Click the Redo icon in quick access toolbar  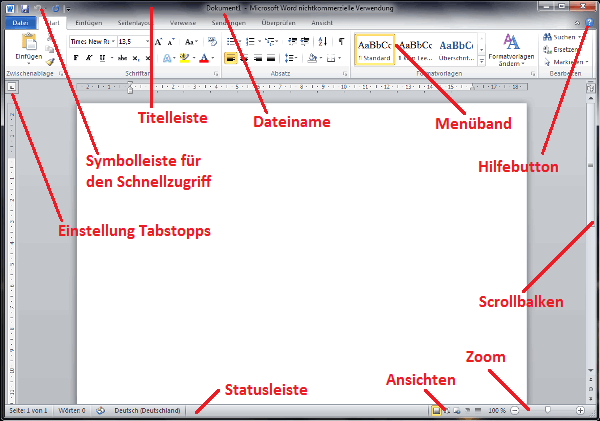55,8
